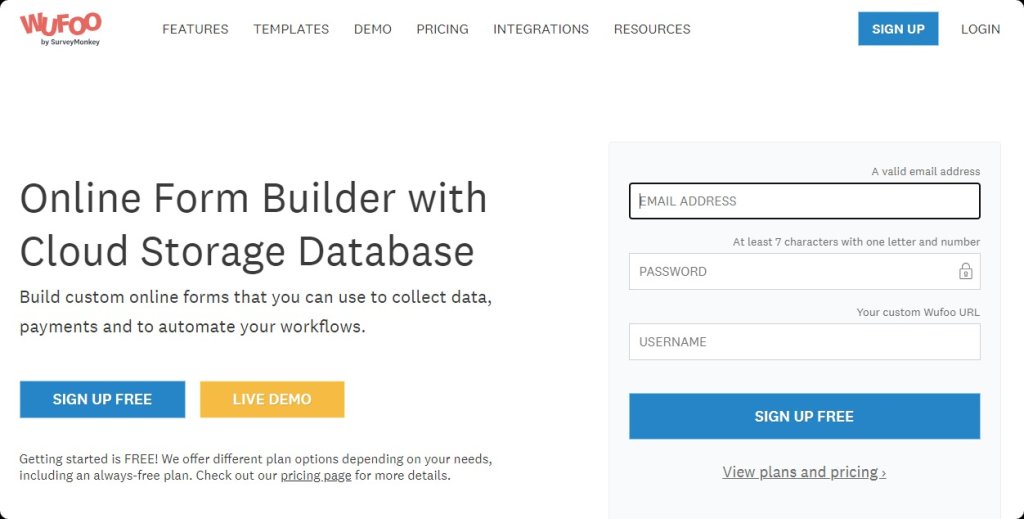Click the Wufoo logo

[60, 29]
